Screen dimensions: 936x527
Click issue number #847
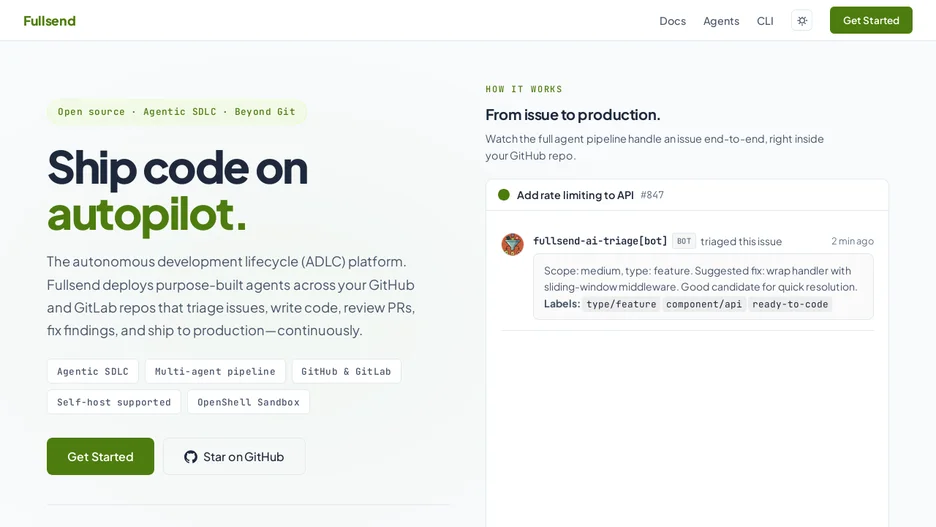click(x=652, y=195)
